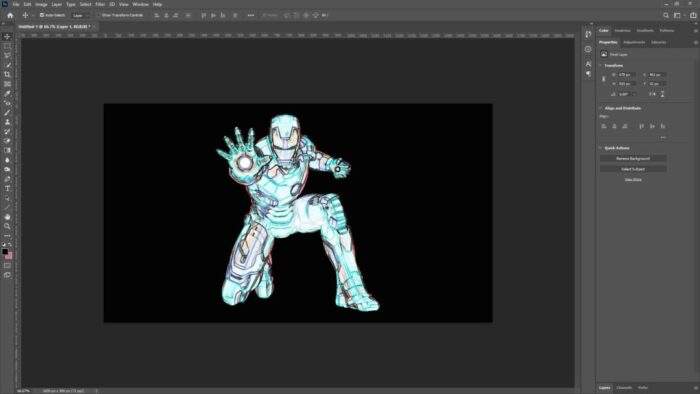
Task: Select the Eyedropper tool
Action: (x=7, y=93)
